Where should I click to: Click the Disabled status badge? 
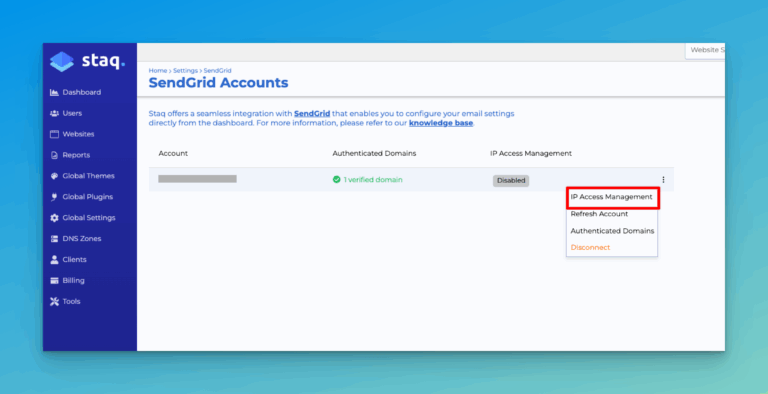pos(511,180)
